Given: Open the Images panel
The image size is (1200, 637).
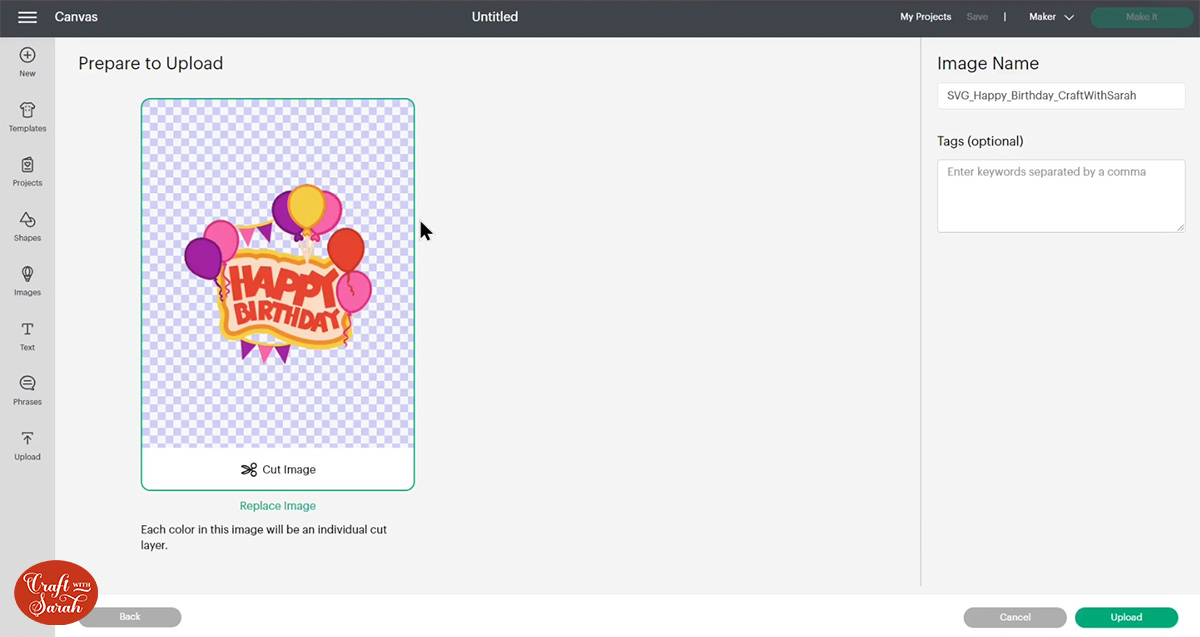Looking at the screenshot, I should pos(27,280).
